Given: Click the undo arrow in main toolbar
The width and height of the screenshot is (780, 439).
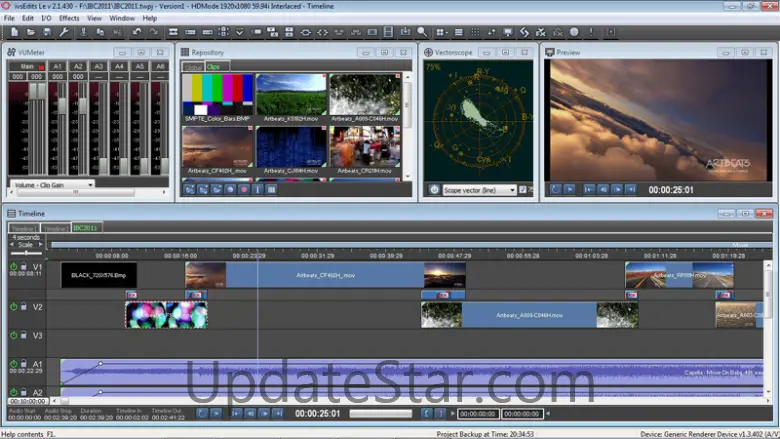Looking at the screenshot, I should tap(137, 32).
